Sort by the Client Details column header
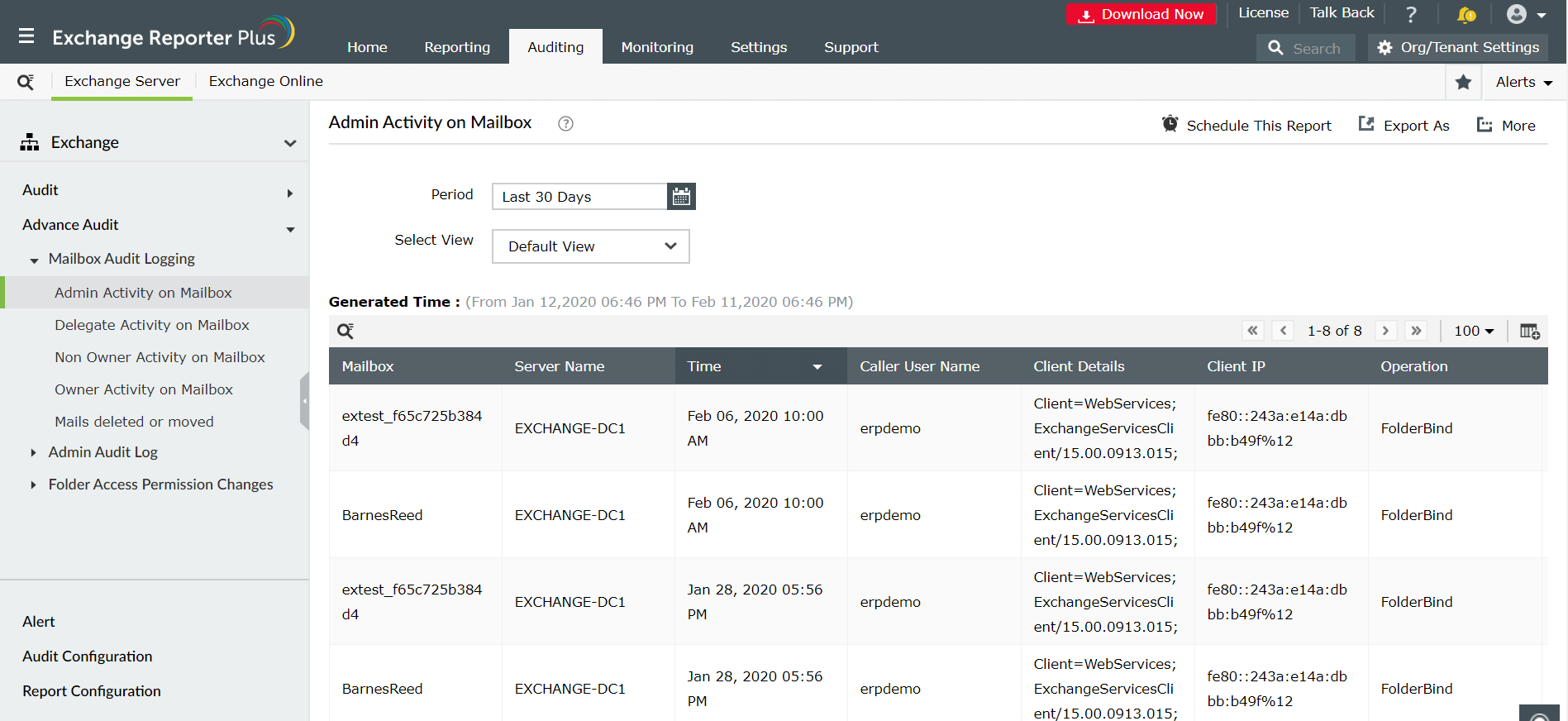This screenshot has height=721, width=1568. [x=1108, y=366]
